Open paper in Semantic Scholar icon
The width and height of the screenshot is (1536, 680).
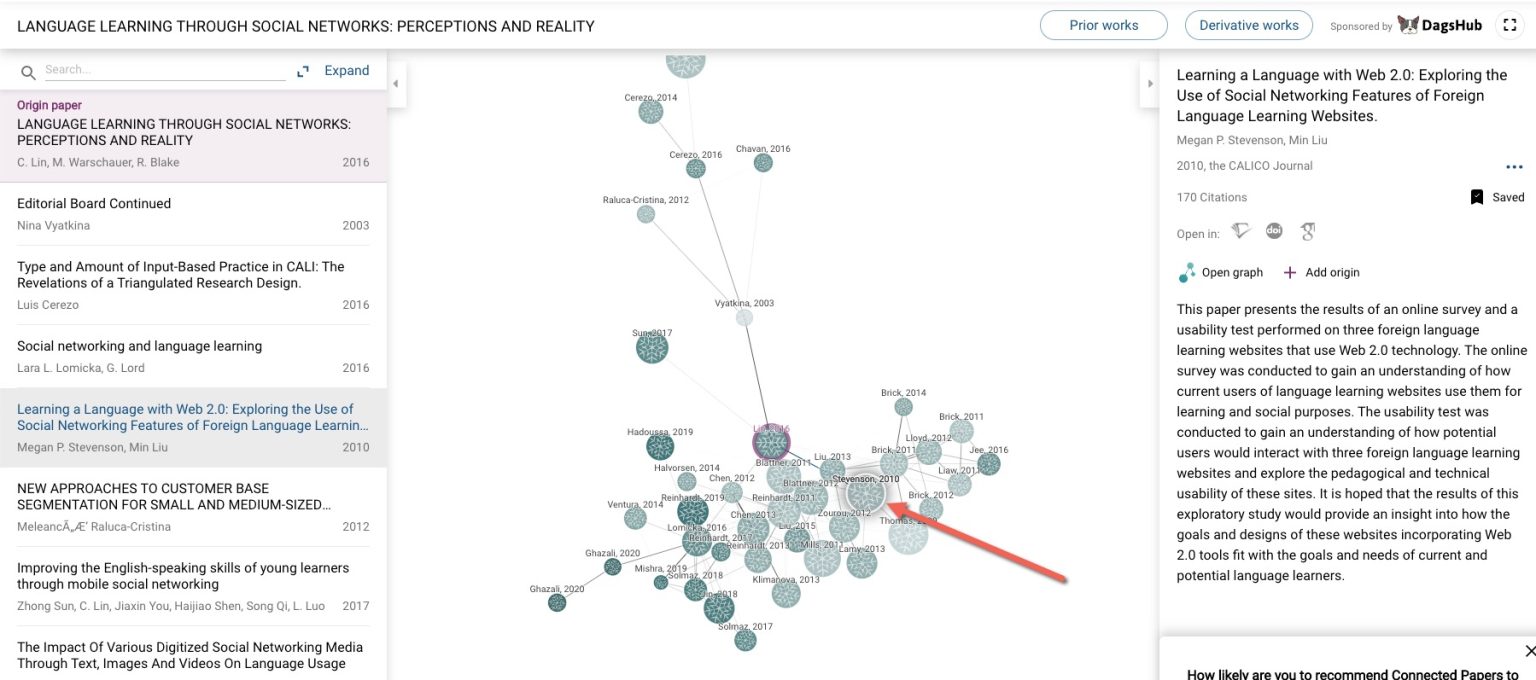[1241, 232]
